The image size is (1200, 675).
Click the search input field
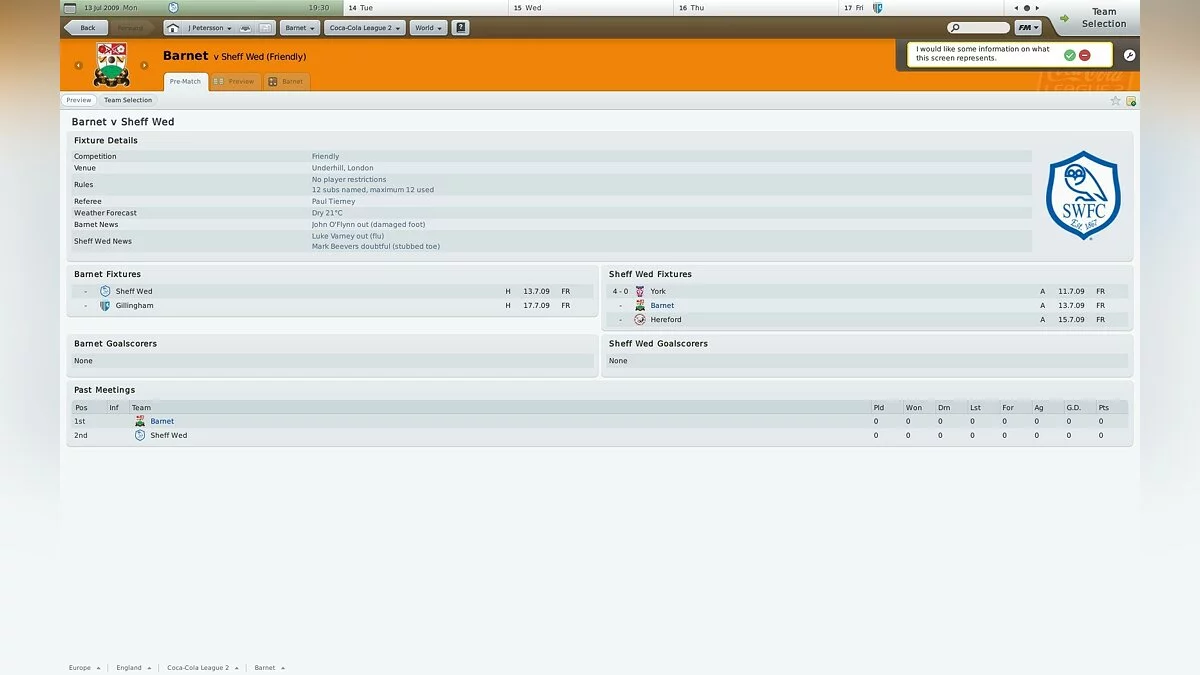pyautogui.click(x=978, y=28)
